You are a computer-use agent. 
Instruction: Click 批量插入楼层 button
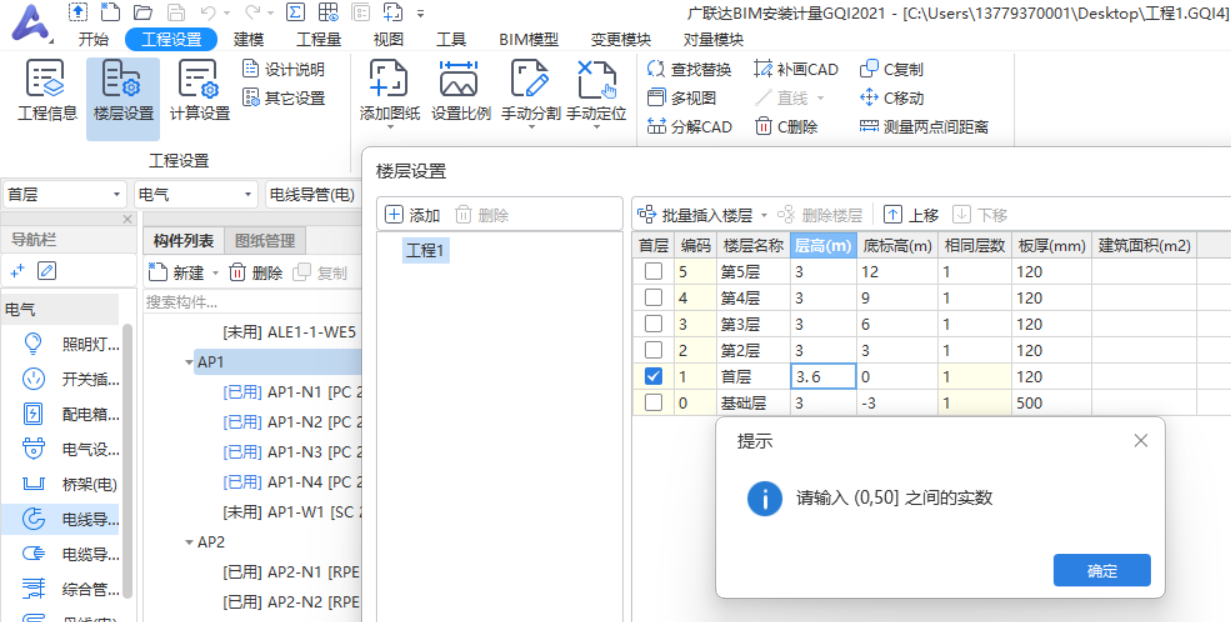pos(696,215)
